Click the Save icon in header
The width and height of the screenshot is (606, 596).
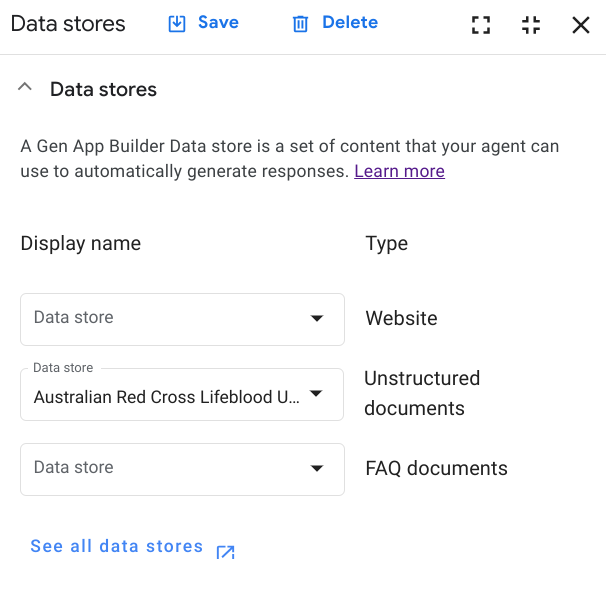point(177,24)
